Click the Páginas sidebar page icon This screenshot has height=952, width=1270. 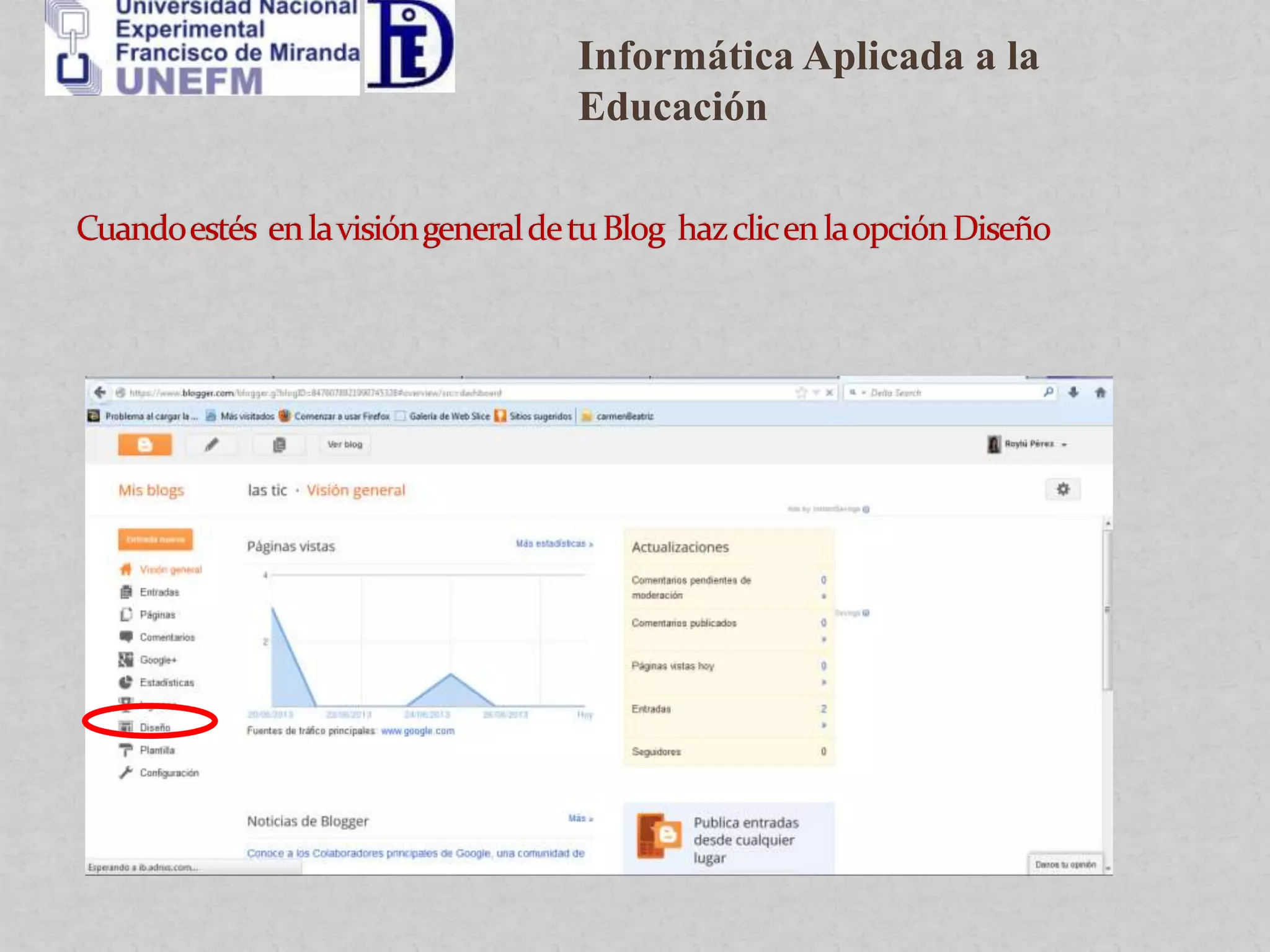(126, 614)
